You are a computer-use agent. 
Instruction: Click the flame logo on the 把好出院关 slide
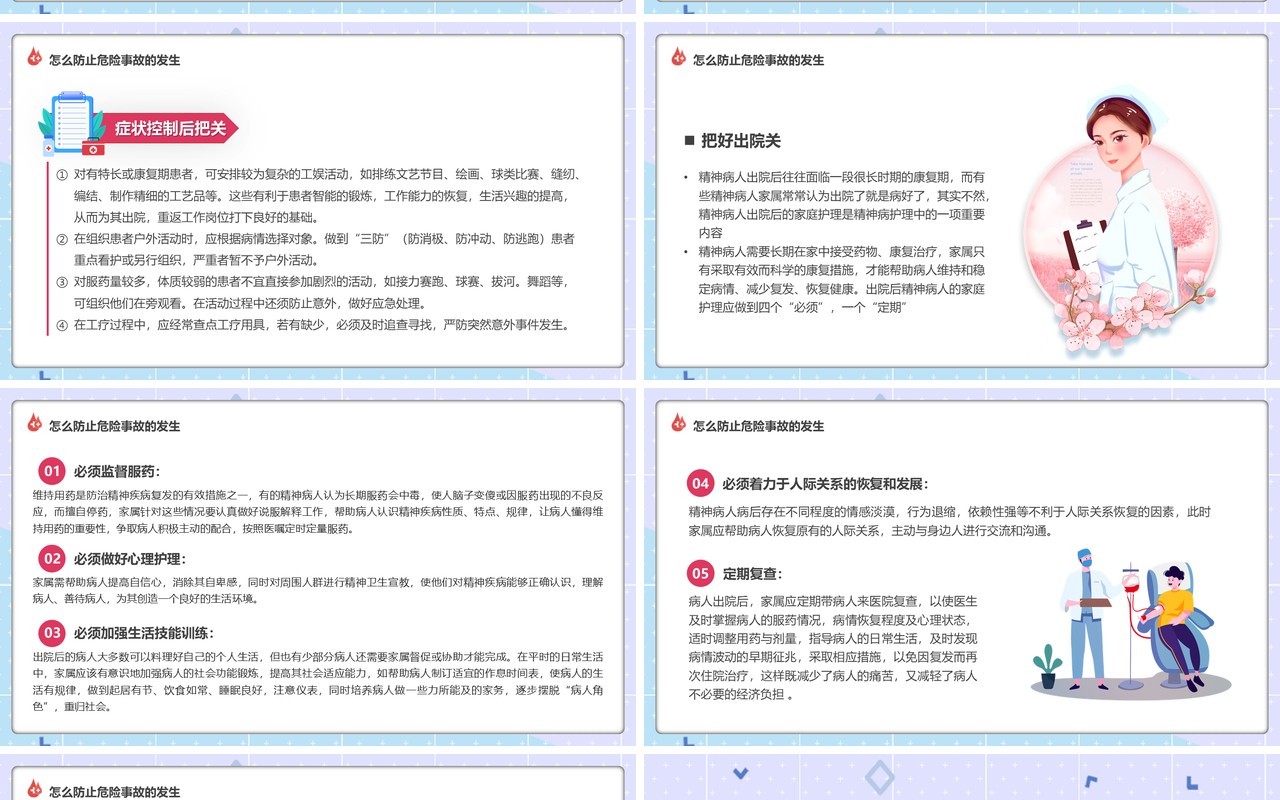679,58
